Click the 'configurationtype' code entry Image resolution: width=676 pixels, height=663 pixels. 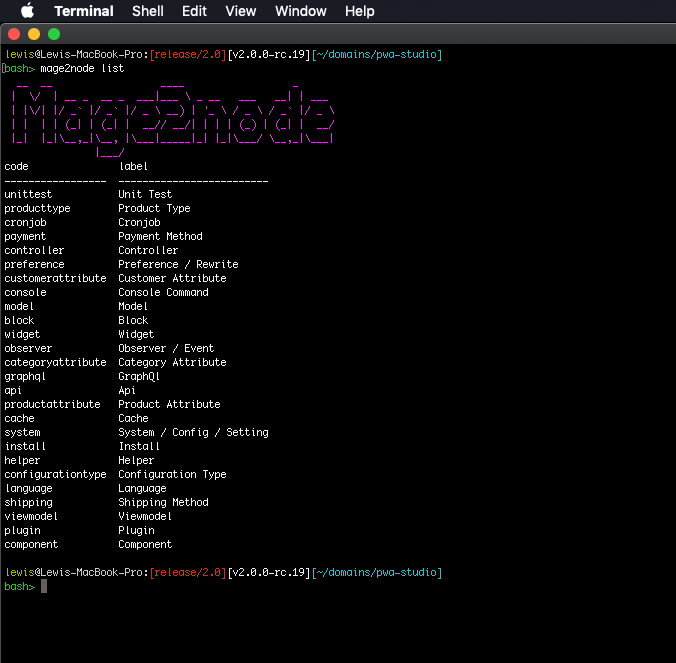(56, 475)
